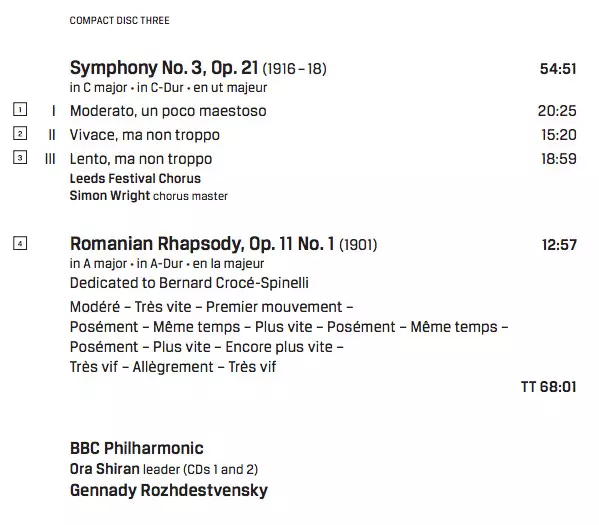Image resolution: width=599 pixels, height=525 pixels.
Task: Click the track 4 number box
Action: point(20,243)
